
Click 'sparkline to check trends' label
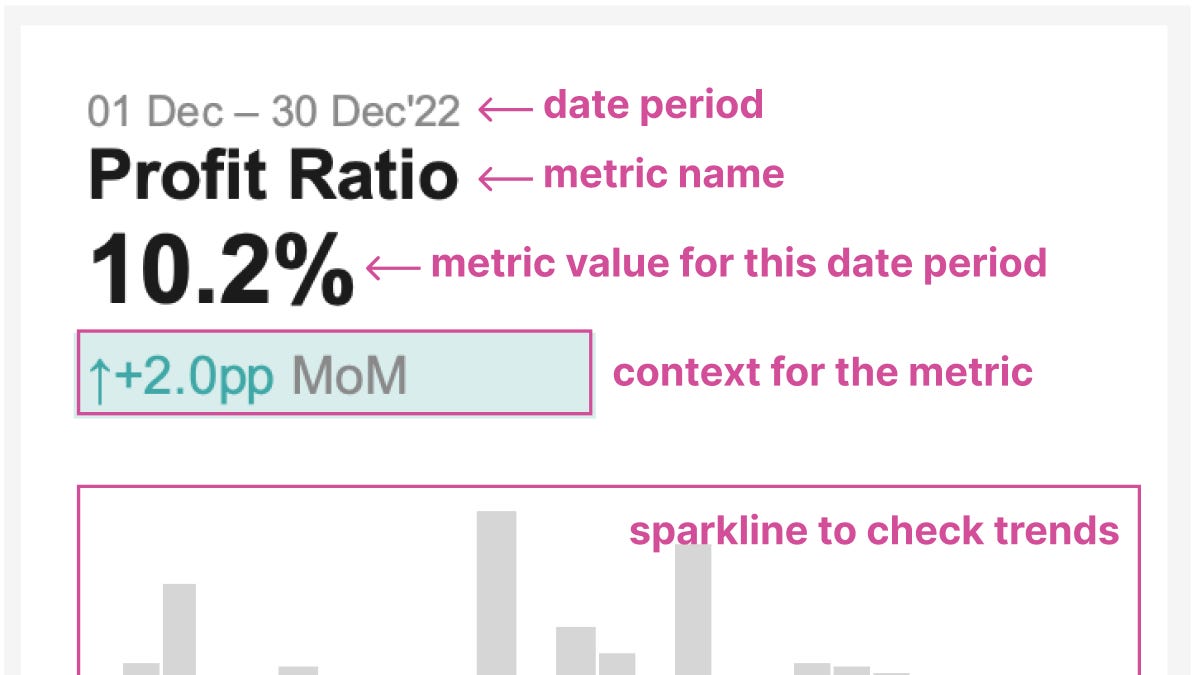[x=874, y=531]
